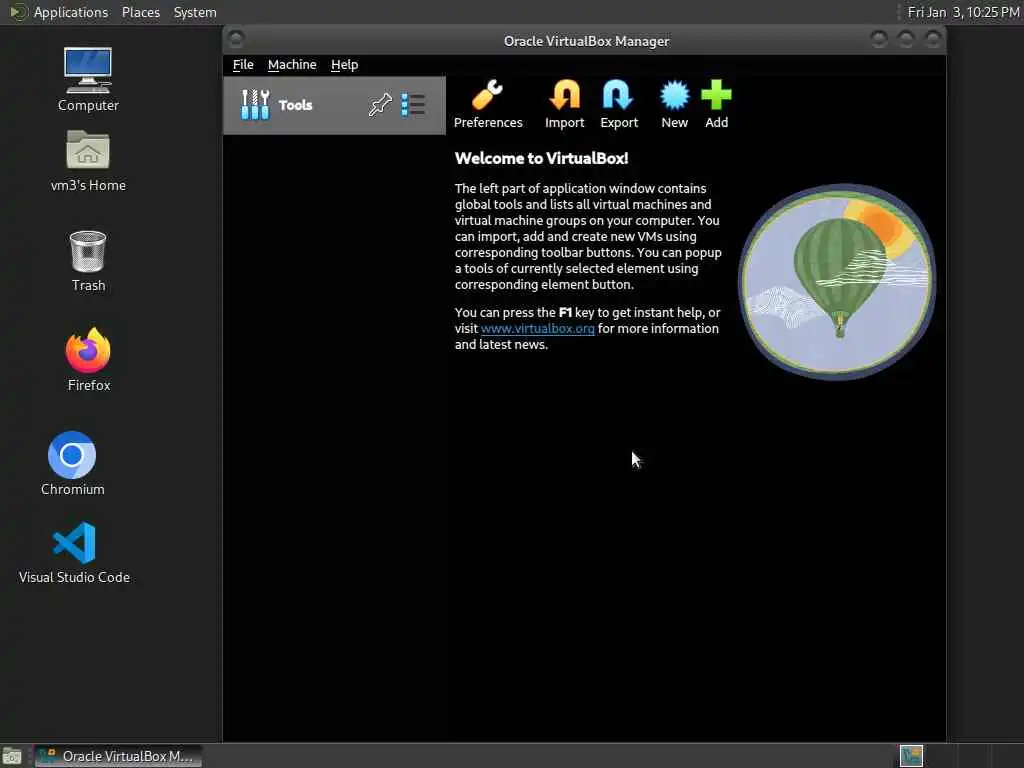This screenshot has height=768, width=1024.
Task: Click the show desktop icon in bottom panel
Action: [x=12, y=757]
